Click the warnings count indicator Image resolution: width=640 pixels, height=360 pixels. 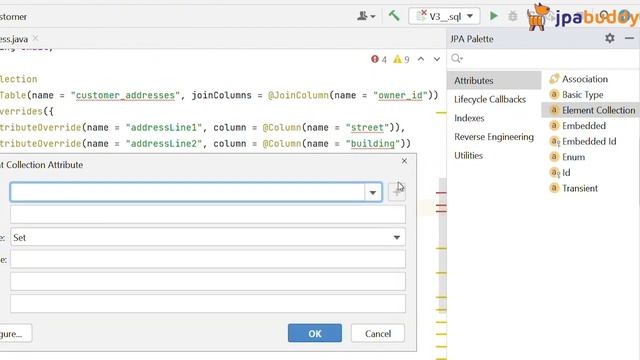(x=401, y=60)
